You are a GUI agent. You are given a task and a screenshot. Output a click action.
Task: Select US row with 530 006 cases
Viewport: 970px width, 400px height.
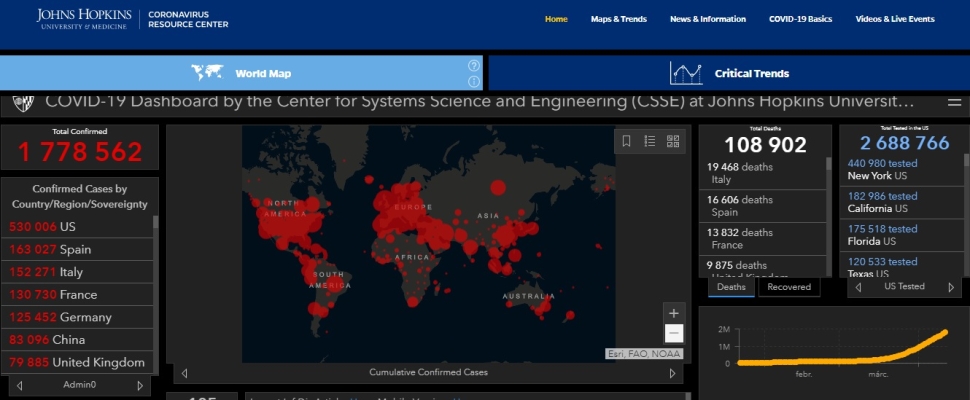pyautogui.click(x=77, y=227)
